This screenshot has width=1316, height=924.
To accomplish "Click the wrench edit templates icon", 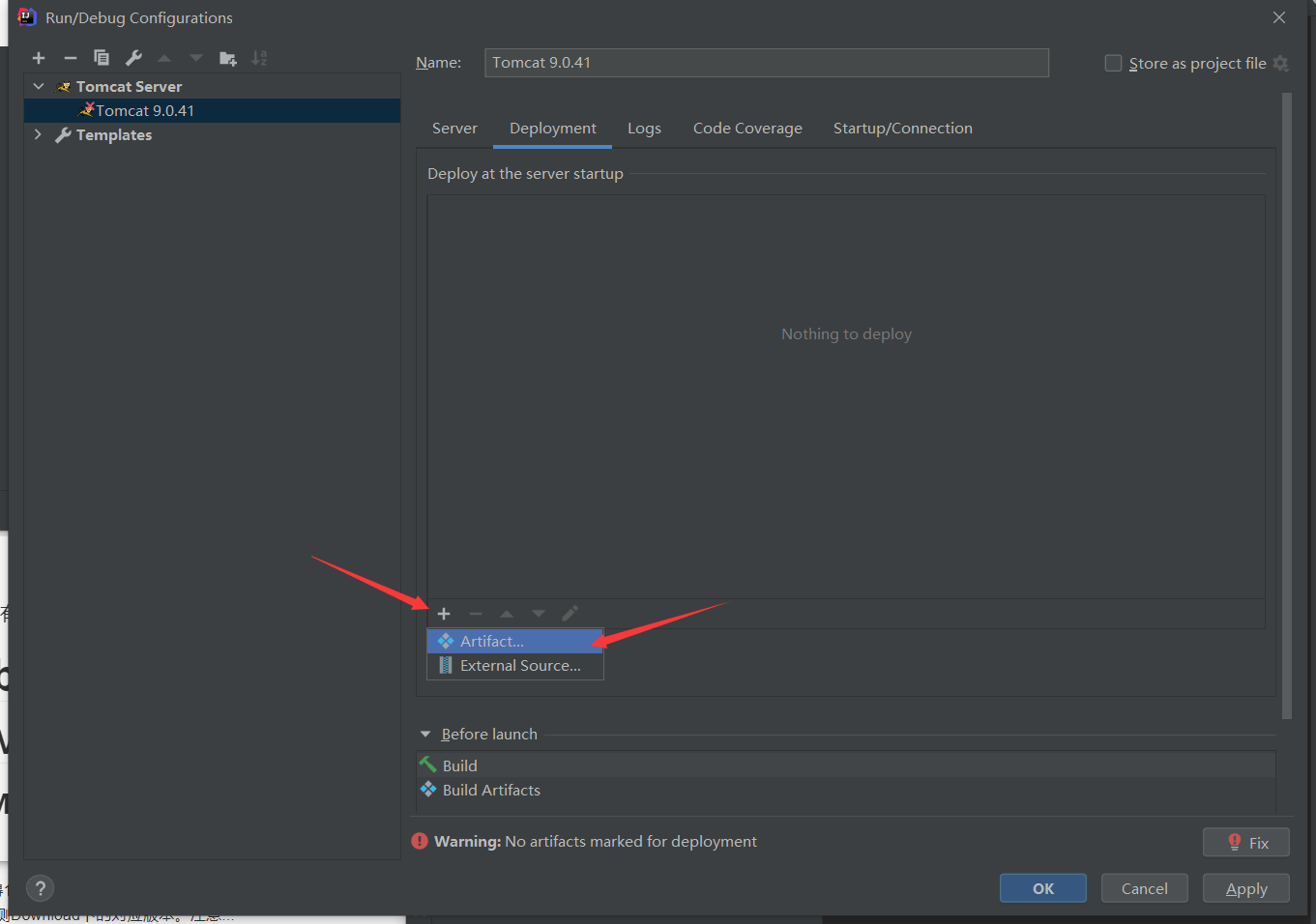I will [x=133, y=58].
